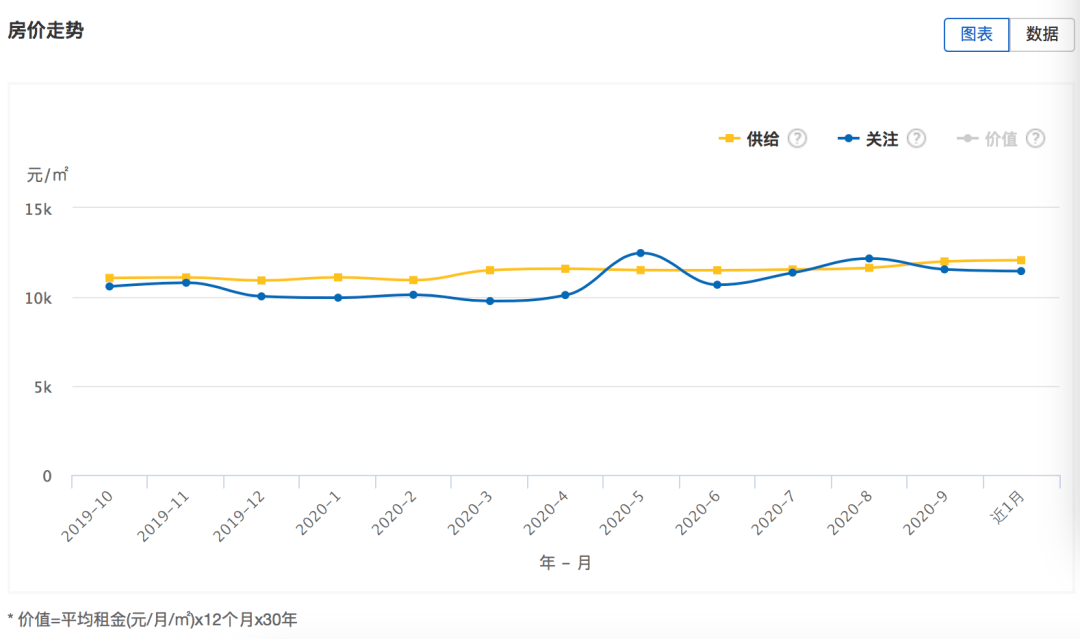Viewport: 1080px width, 639px height.
Task: Toggle the 关注 blue series legend
Action: click(868, 139)
